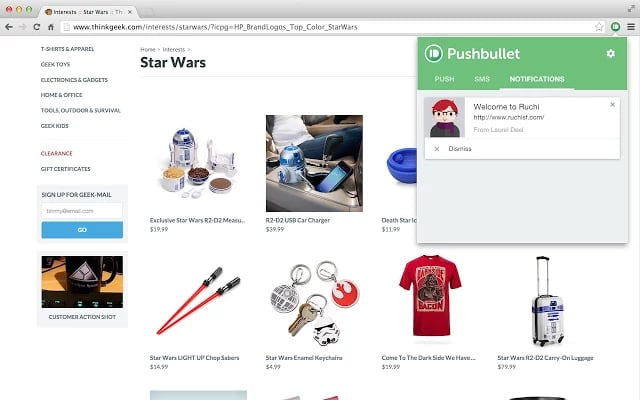The width and height of the screenshot is (640, 400).
Task: Open Geek Toys category
Action: point(55,64)
